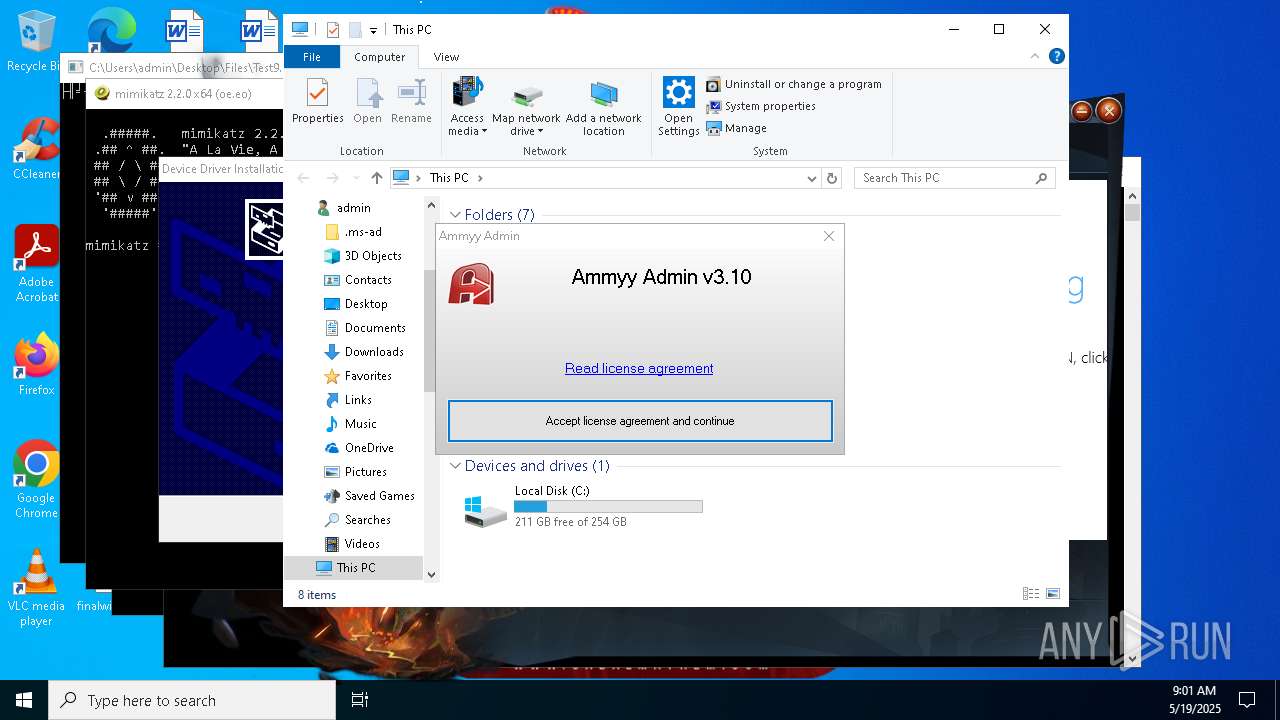Viewport: 1280px width, 720px height.
Task: Open Settings gear in ribbon
Action: 678,93
